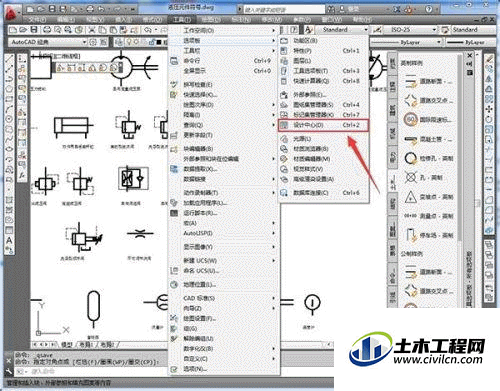Screen dimensions: 500x391
Task: Insert the speed limit 60 sign palette tool
Action: click(428, 120)
